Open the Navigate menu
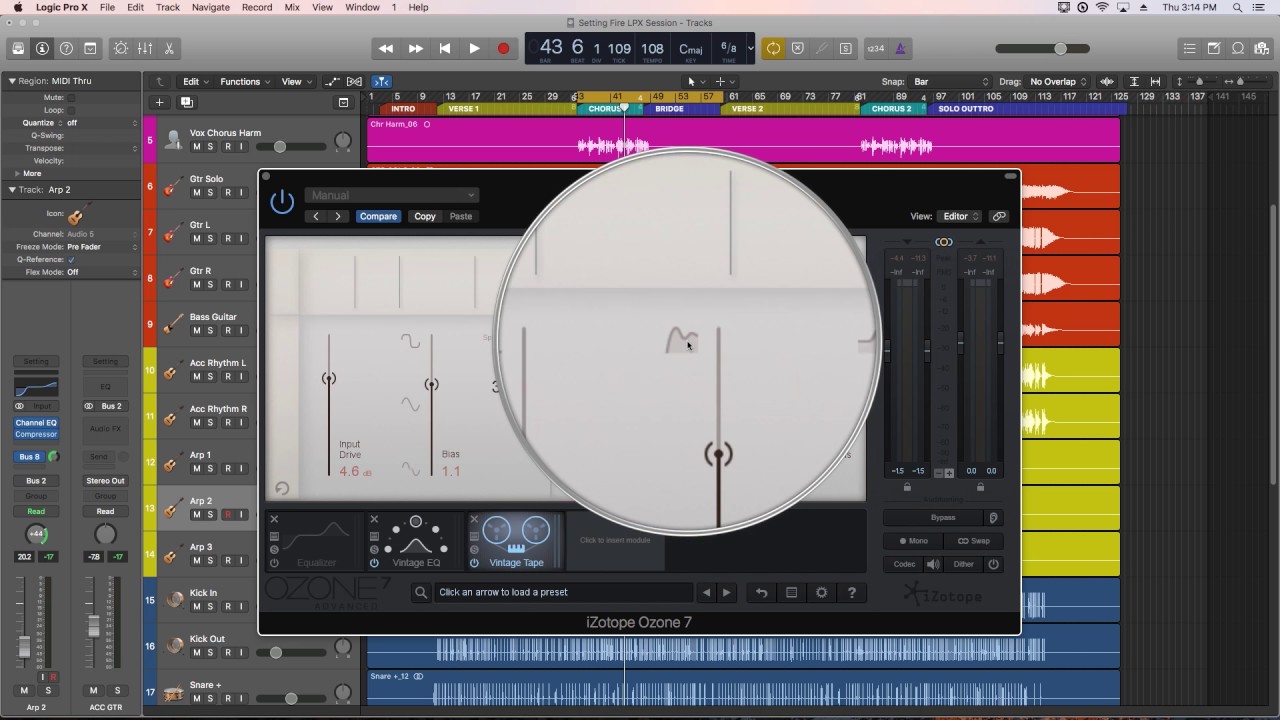Image resolution: width=1280 pixels, height=720 pixels. (x=210, y=7)
